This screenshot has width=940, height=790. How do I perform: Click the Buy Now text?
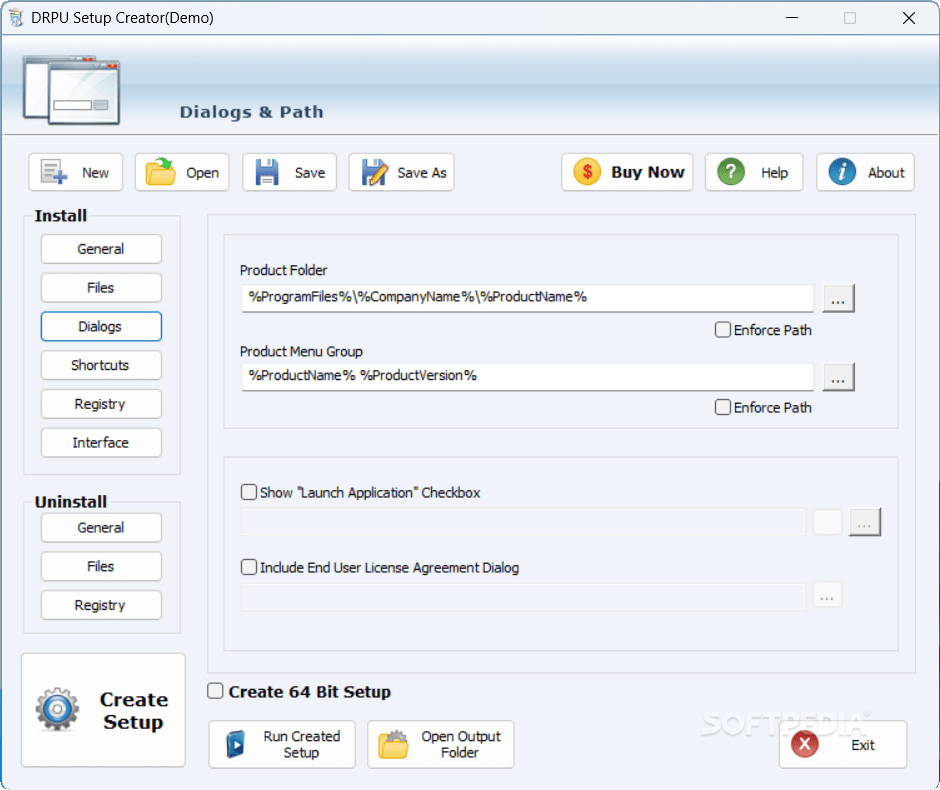(x=647, y=172)
